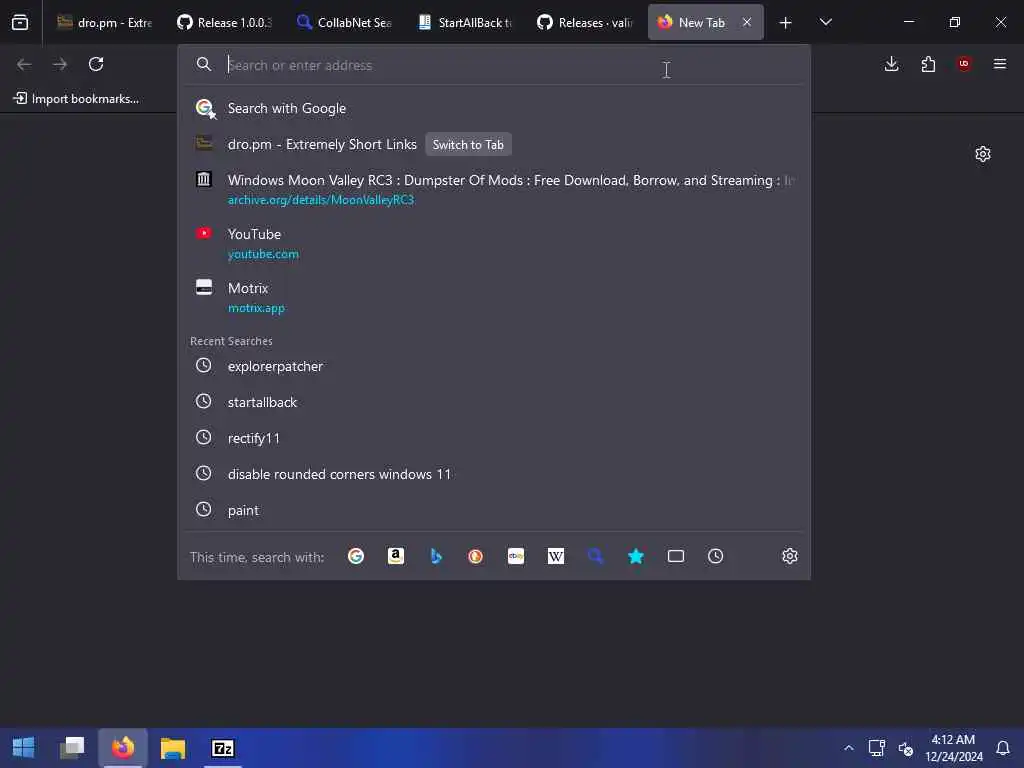
Task: Switch to the CollabNet Search tab
Action: (x=344, y=22)
